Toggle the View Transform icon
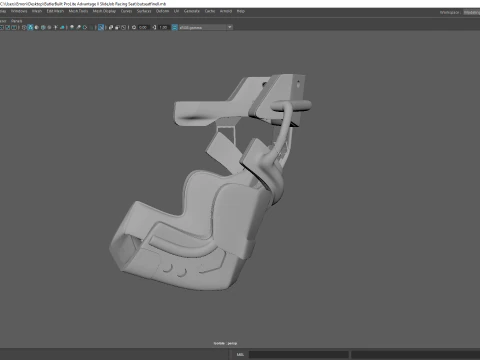This screenshot has width=480, height=360. [174, 27]
